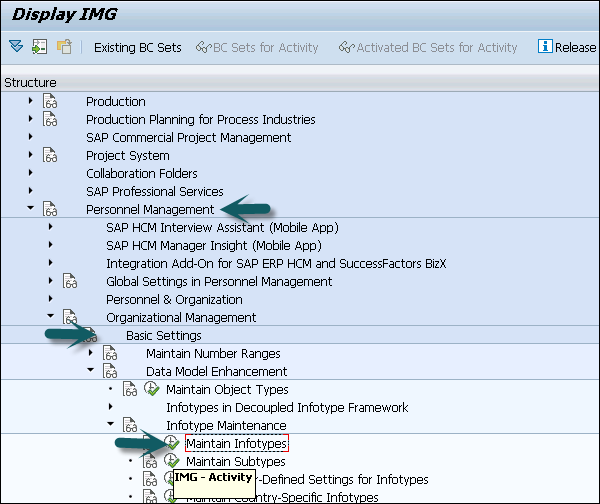Click the Structure column header
This screenshot has width=600, height=504.
click(31, 82)
